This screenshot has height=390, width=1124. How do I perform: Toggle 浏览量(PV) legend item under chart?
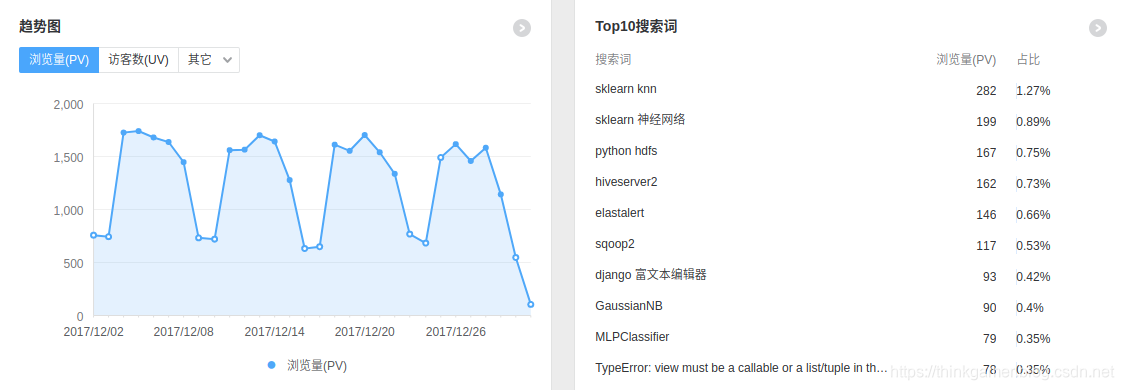308,366
